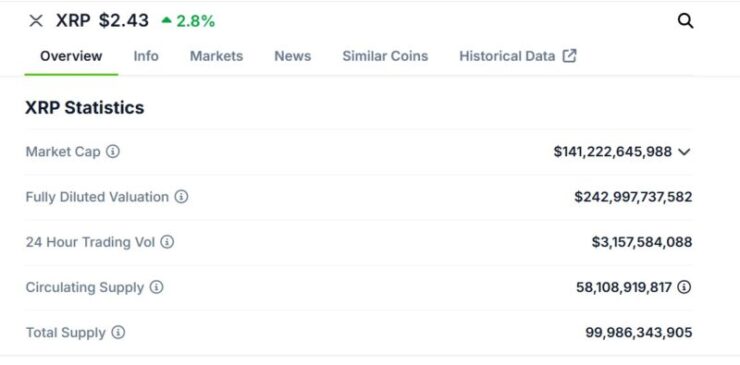Click info icon next to 58,108,919,817 value
The image size is (740, 365).
684,287
